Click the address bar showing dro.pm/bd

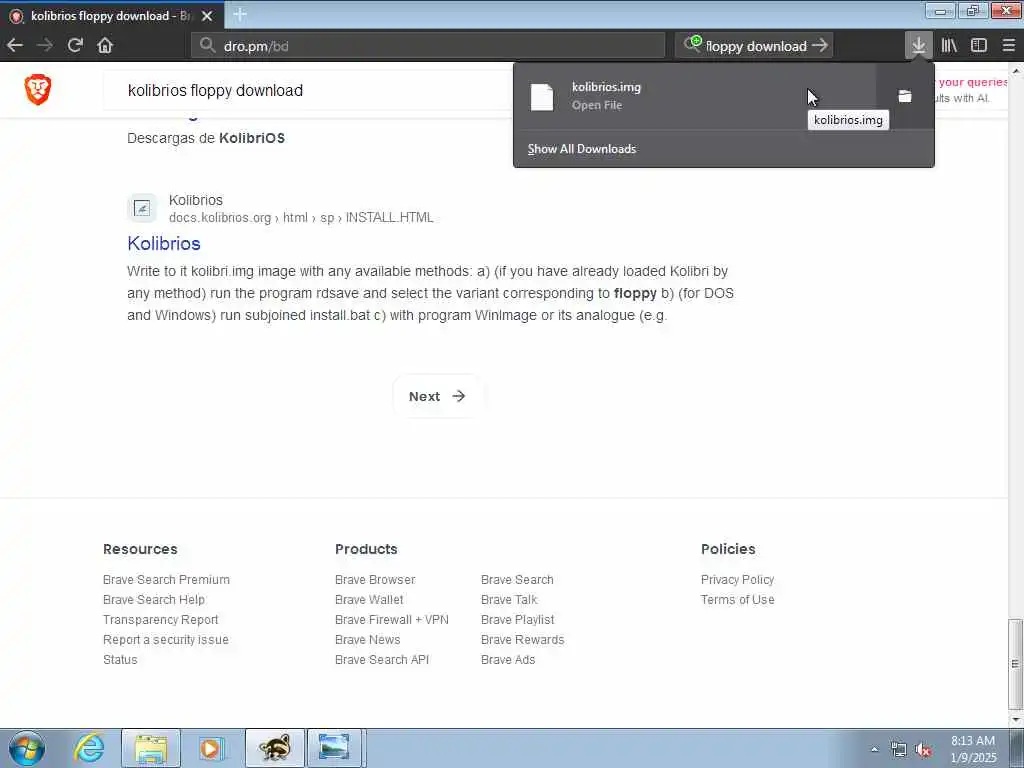pyautogui.click(x=428, y=46)
